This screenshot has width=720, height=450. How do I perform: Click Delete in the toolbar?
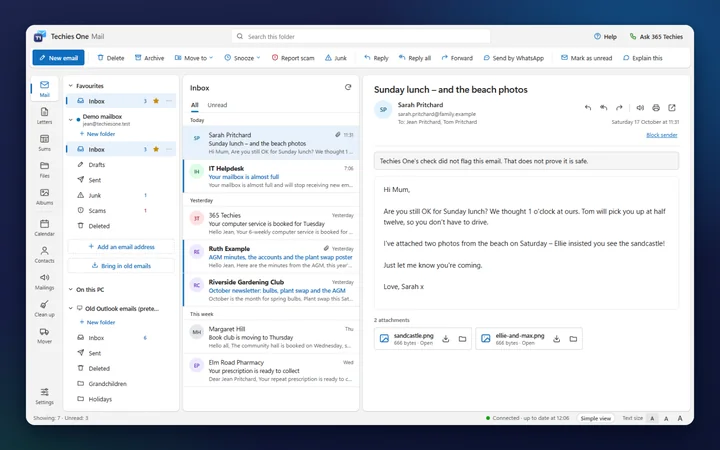(111, 58)
